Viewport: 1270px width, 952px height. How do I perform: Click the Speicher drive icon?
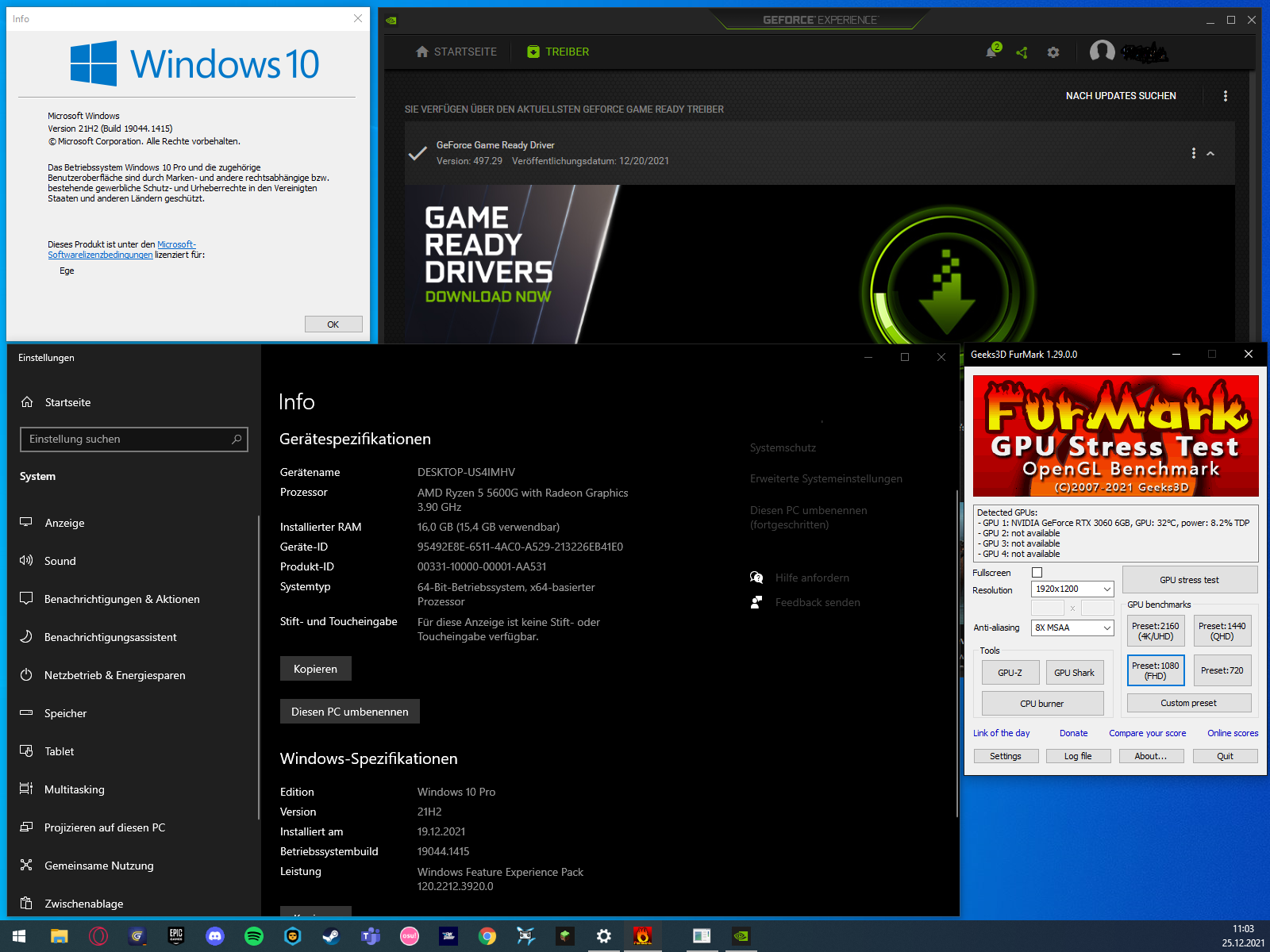(x=26, y=712)
